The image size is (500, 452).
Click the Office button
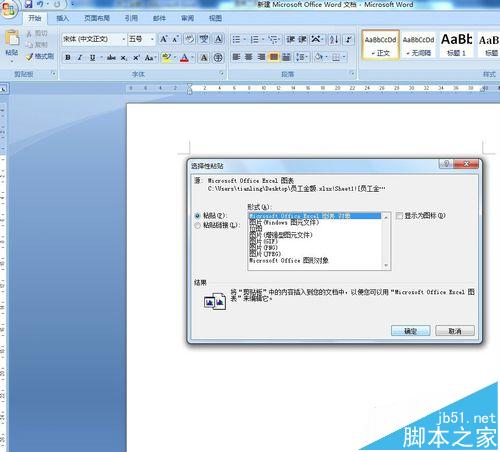pyautogui.click(x=9, y=9)
